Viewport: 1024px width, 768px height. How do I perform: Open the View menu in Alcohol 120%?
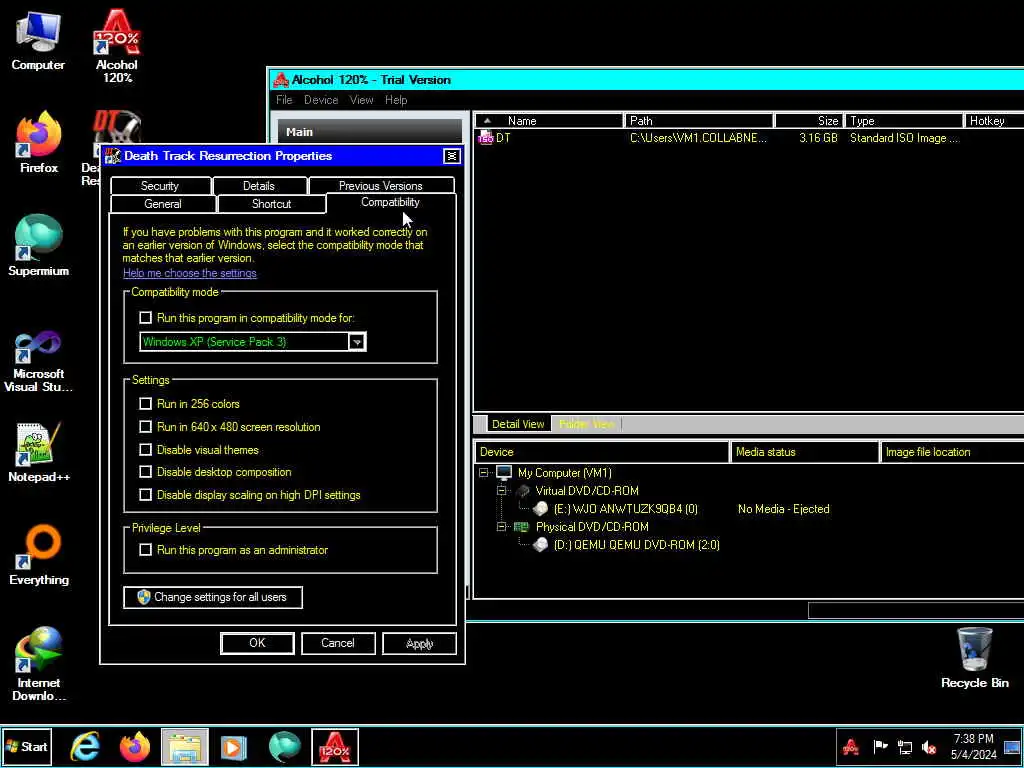pyautogui.click(x=361, y=100)
